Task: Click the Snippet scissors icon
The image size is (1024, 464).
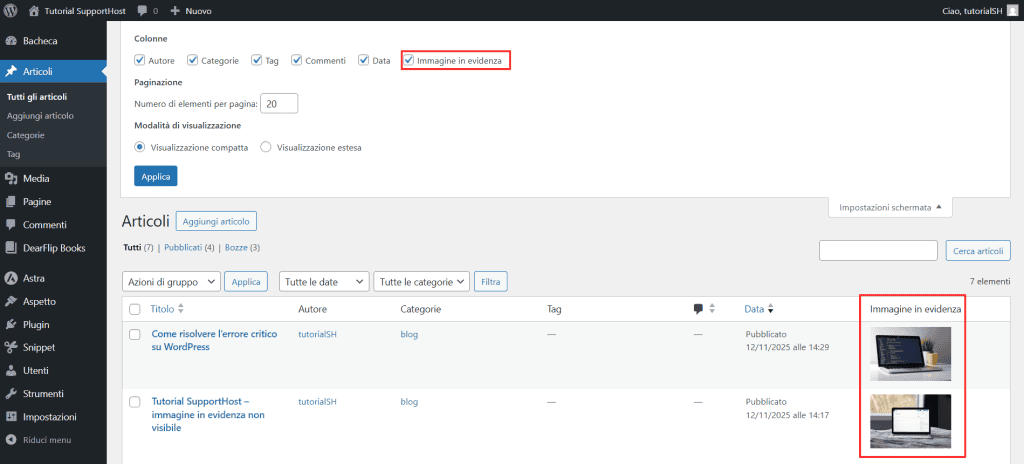Action: pos(10,347)
